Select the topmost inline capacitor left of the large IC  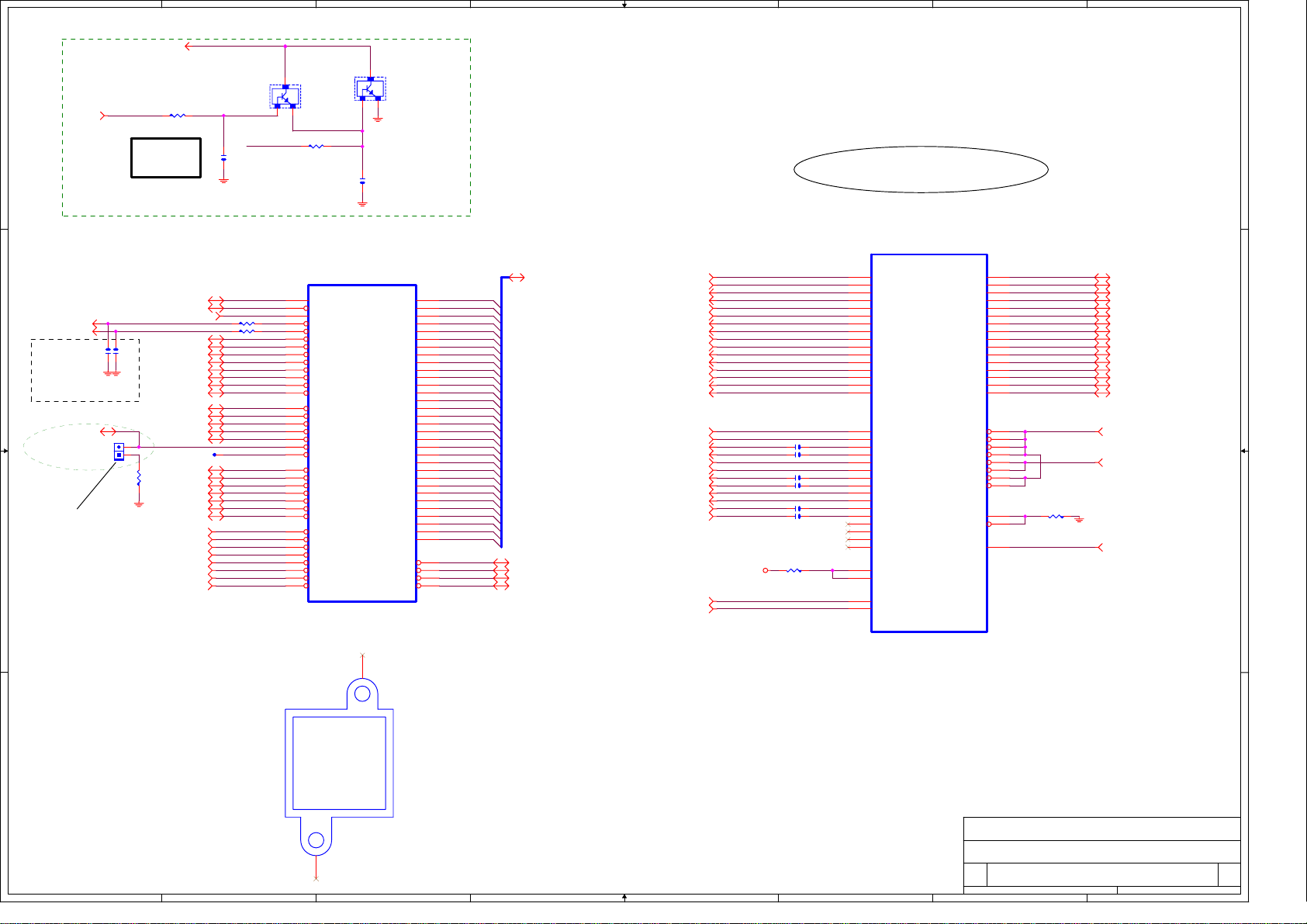coord(797,447)
